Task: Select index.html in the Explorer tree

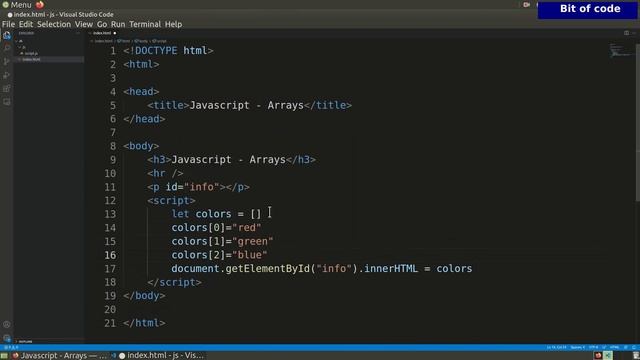Action: 31,60
